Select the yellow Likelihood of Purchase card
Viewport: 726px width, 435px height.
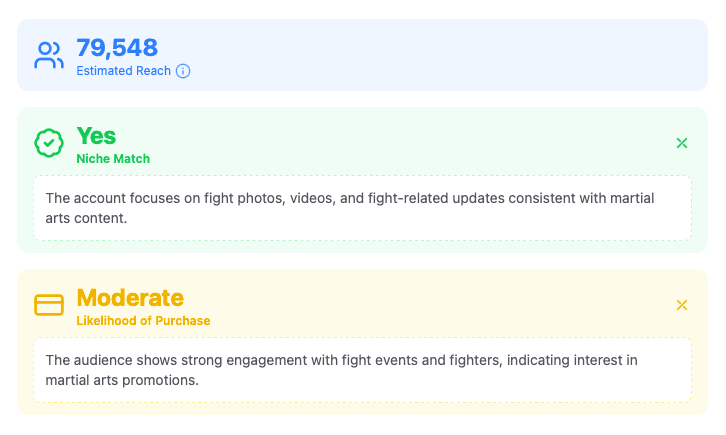[363, 342]
